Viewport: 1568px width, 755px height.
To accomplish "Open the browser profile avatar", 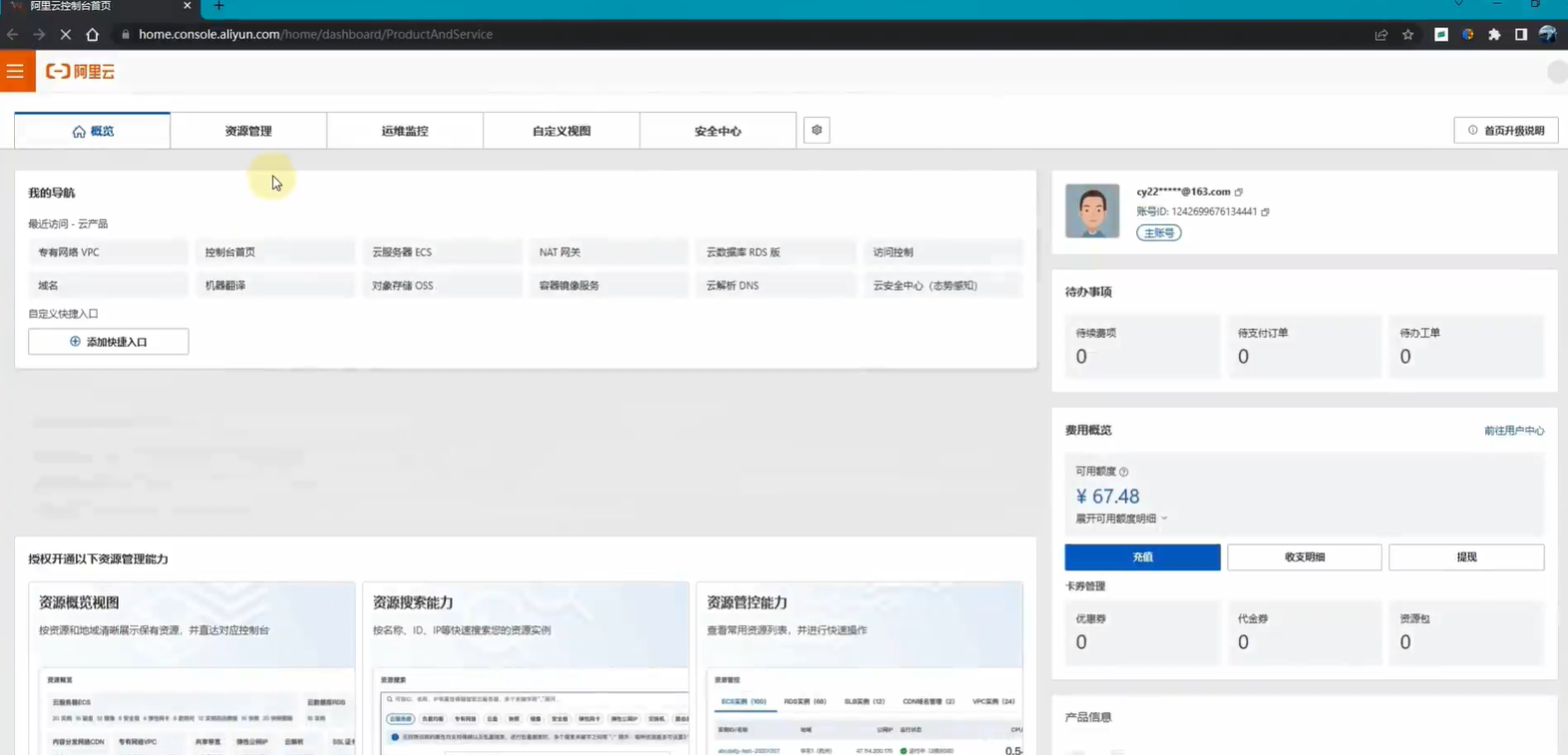I will [1547, 34].
